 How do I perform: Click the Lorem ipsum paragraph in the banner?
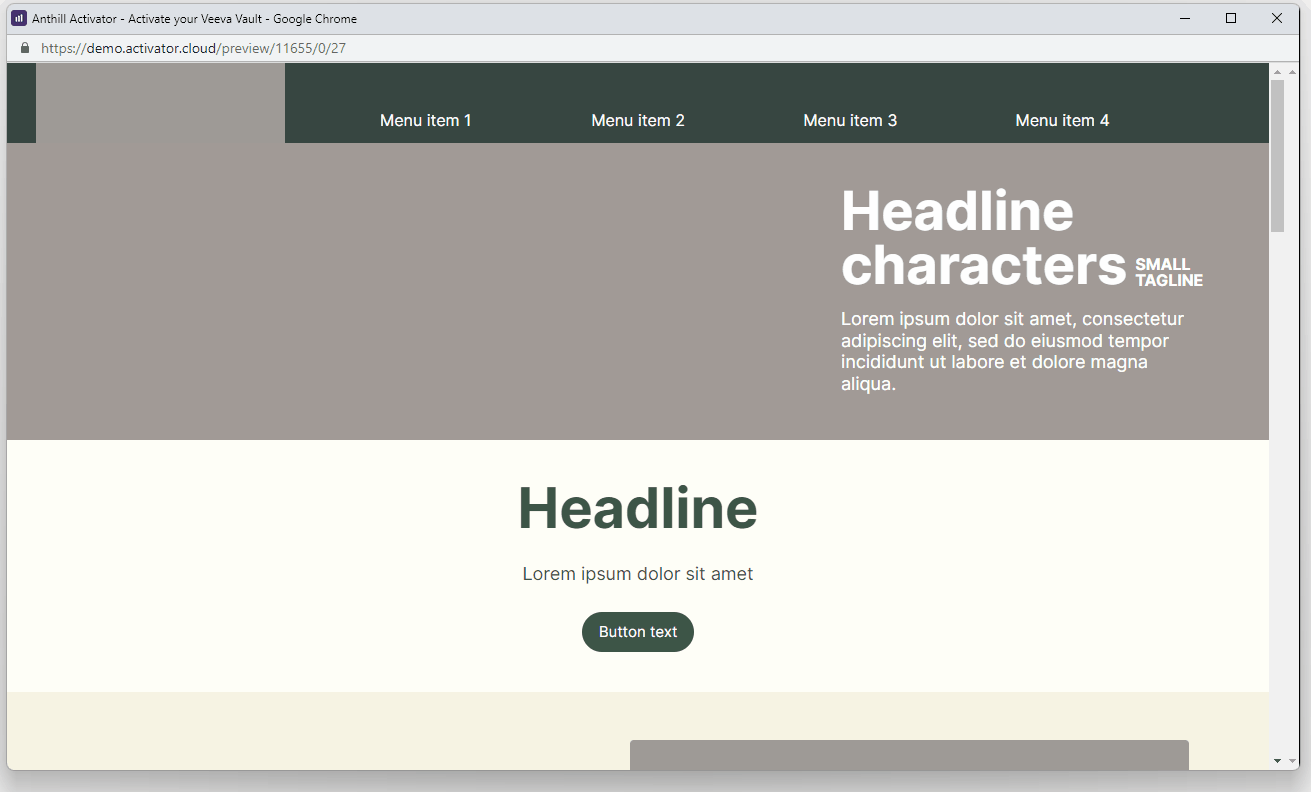click(x=1012, y=350)
